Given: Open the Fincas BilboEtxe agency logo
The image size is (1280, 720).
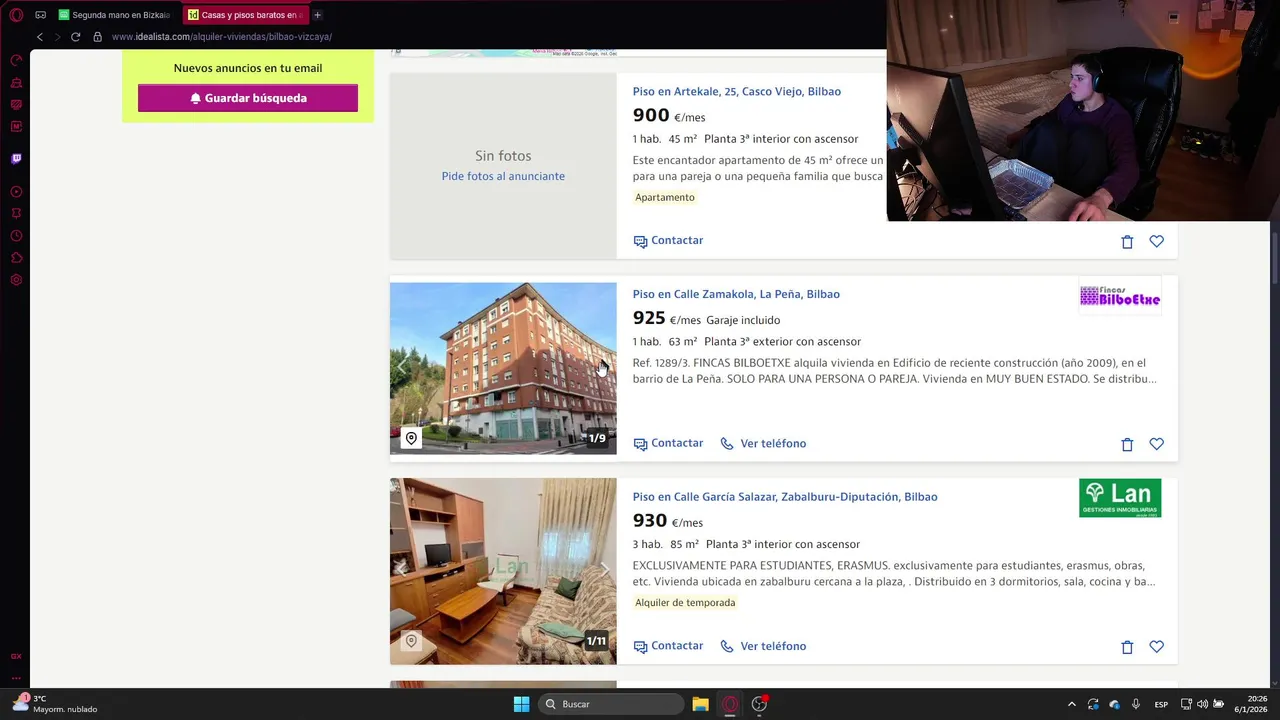Looking at the screenshot, I should point(1120,296).
